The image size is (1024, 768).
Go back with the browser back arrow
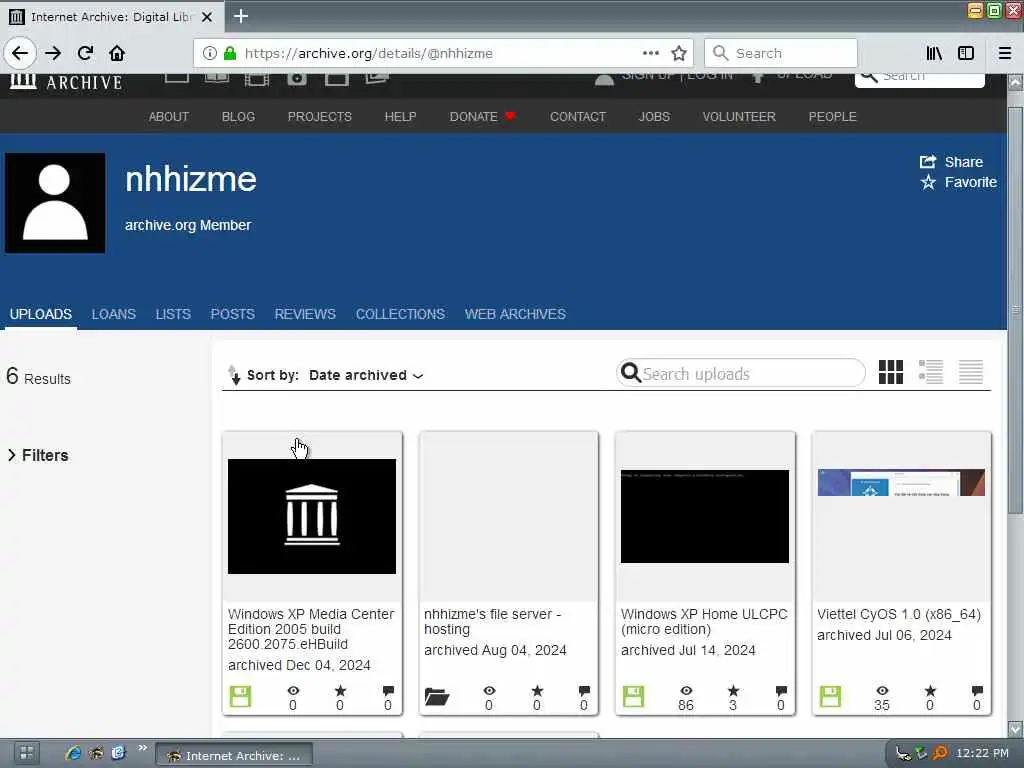[x=20, y=53]
